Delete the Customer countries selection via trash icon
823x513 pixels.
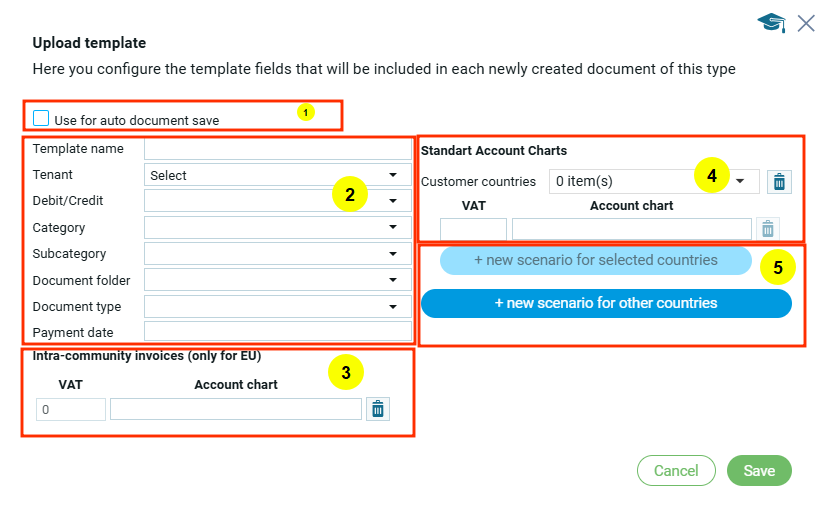click(x=780, y=181)
